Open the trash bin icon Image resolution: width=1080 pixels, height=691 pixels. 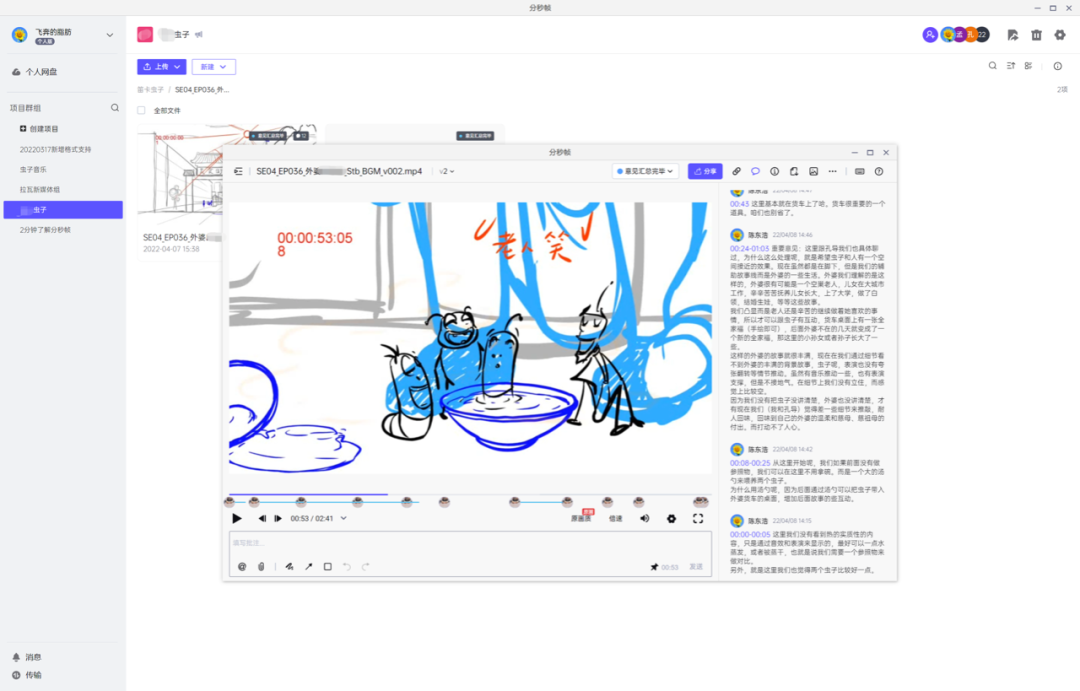click(x=1037, y=34)
